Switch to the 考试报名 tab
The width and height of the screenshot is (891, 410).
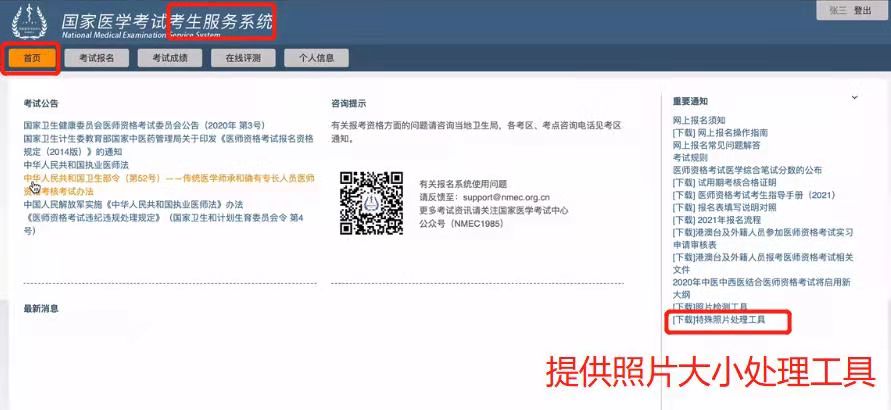point(97,58)
